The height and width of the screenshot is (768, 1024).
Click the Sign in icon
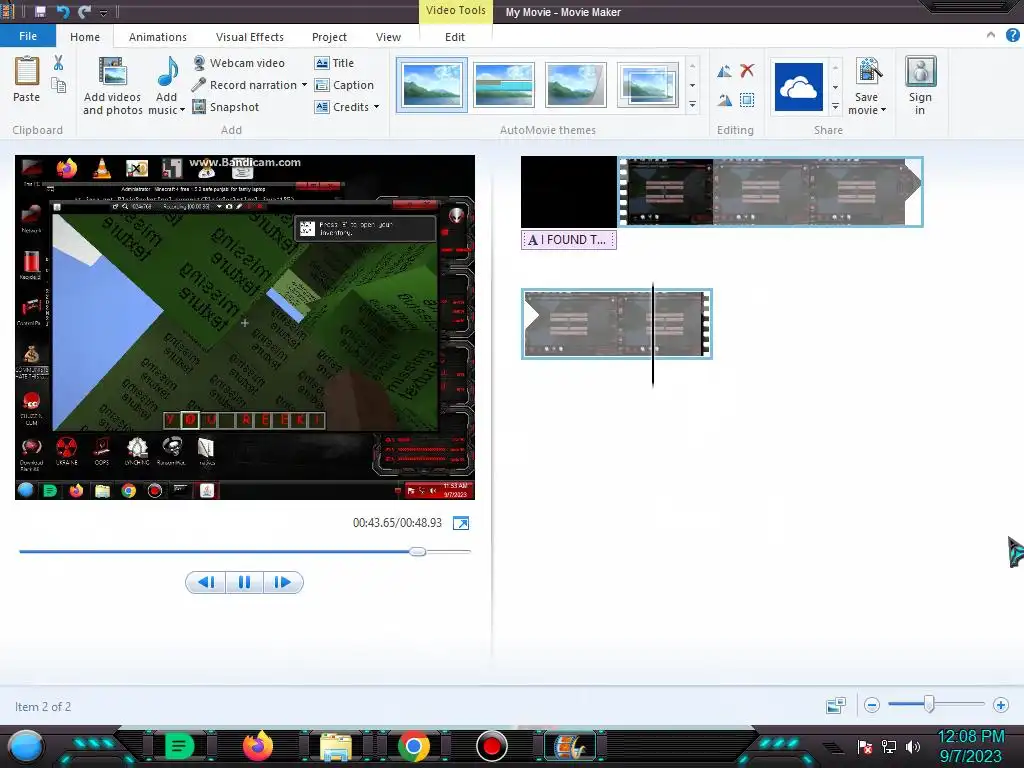click(920, 71)
